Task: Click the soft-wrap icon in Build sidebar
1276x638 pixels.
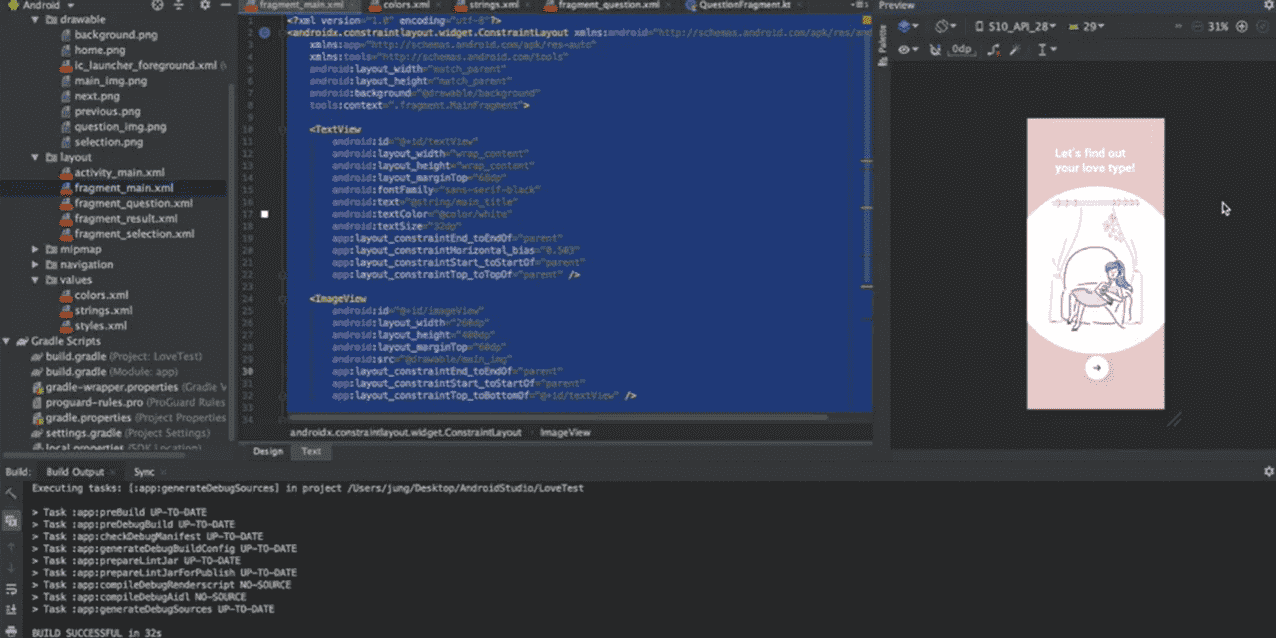Action: pos(10,589)
